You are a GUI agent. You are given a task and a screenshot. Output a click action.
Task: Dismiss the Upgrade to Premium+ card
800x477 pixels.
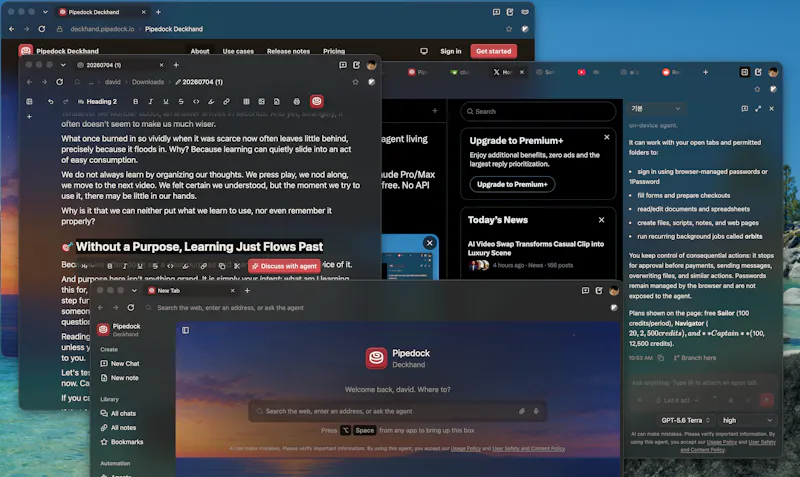607,137
